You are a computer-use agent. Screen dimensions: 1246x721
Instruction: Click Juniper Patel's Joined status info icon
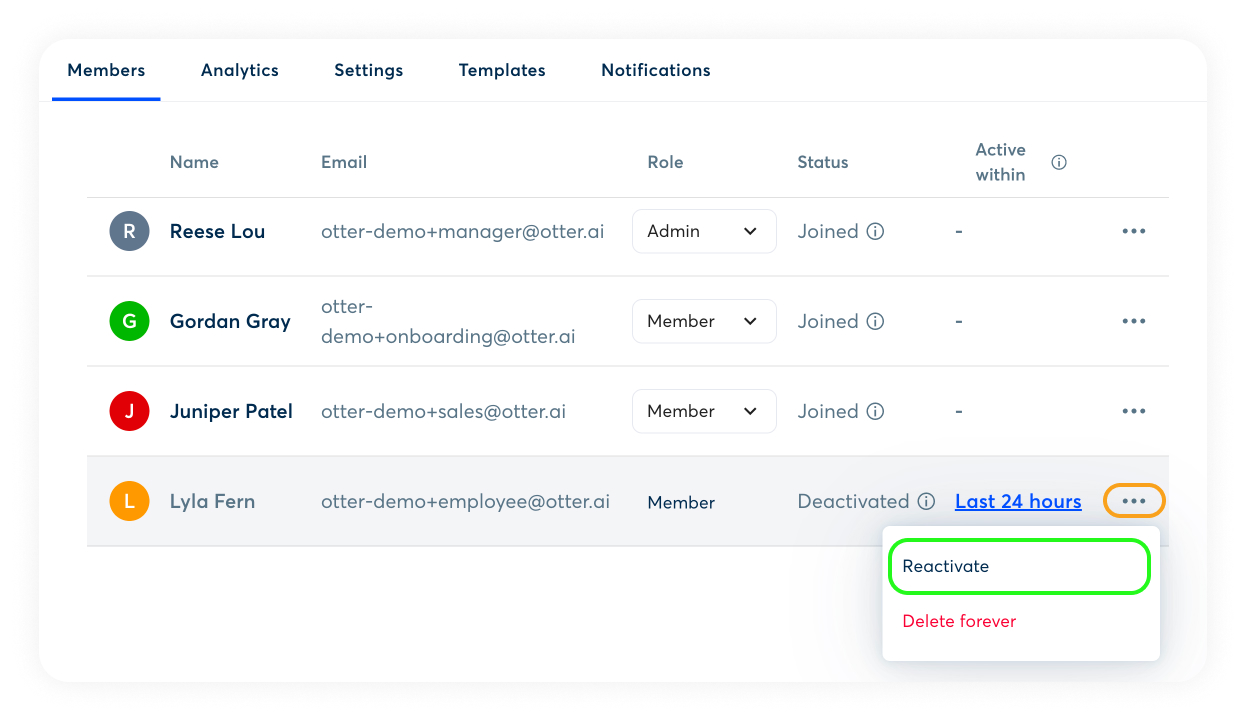(x=875, y=412)
